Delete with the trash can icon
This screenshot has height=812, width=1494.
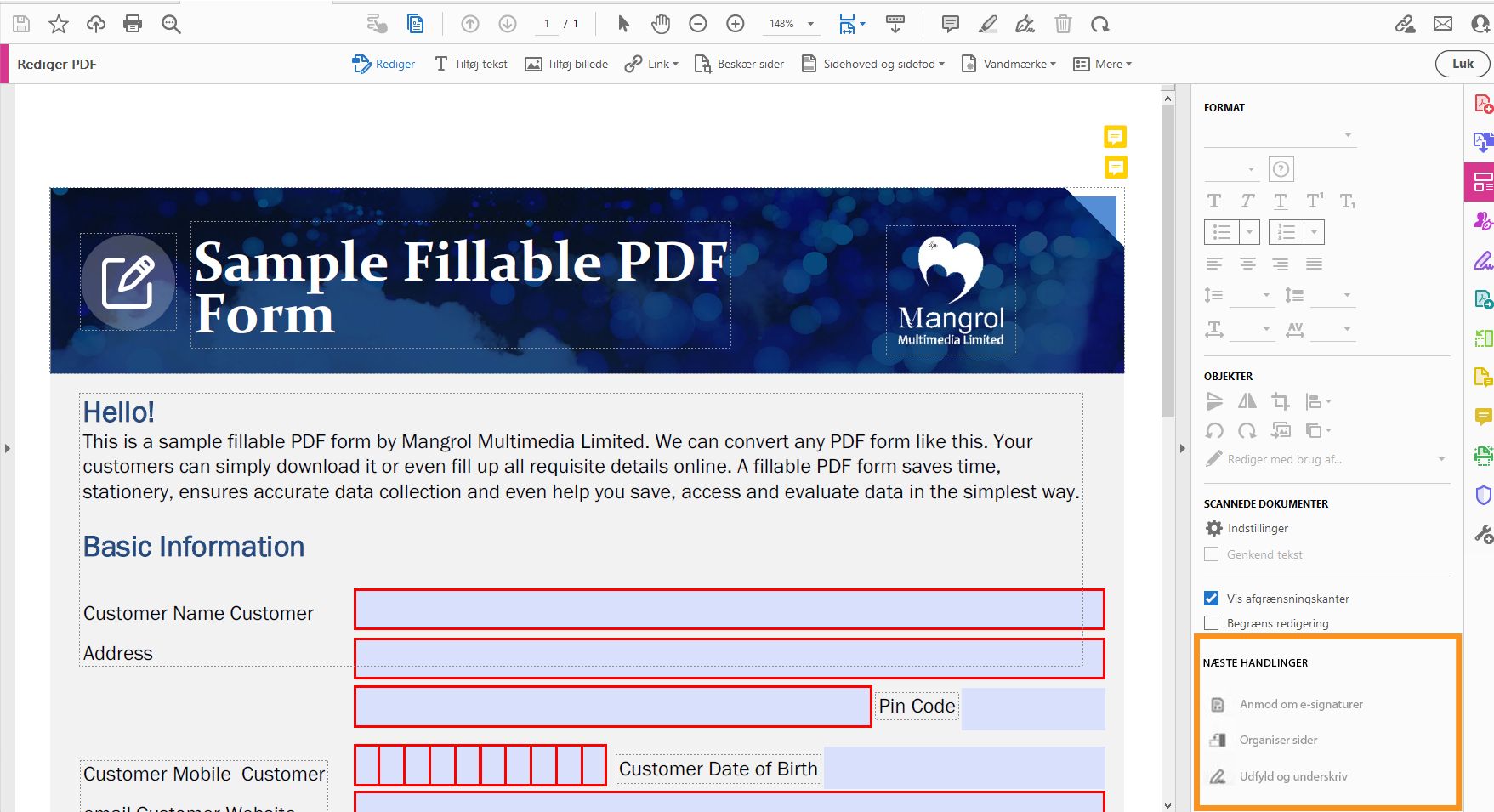click(1063, 24)
